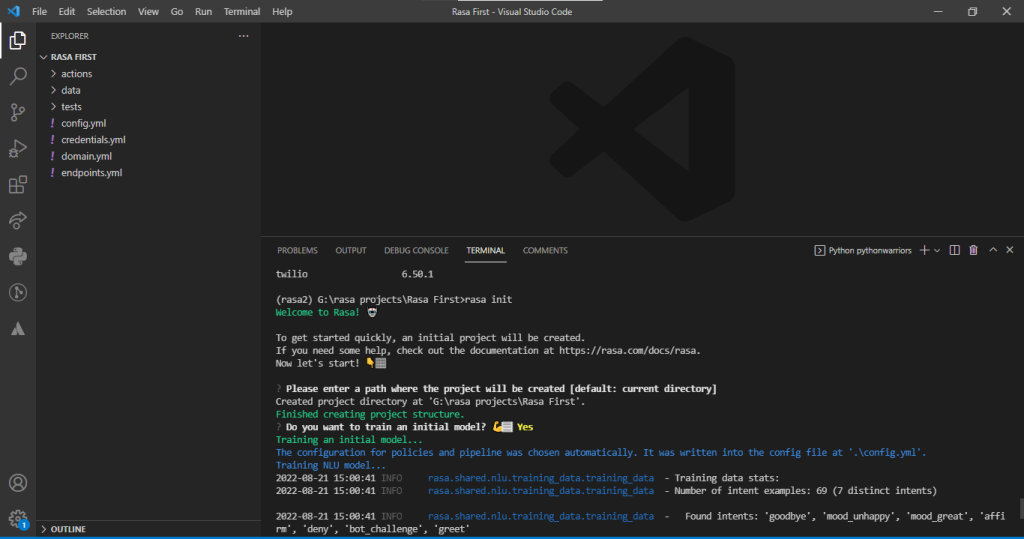Open the Accounts icon
Image resolution: width=1024 pixels, height=539 pixels.
(x=18, y=483)
